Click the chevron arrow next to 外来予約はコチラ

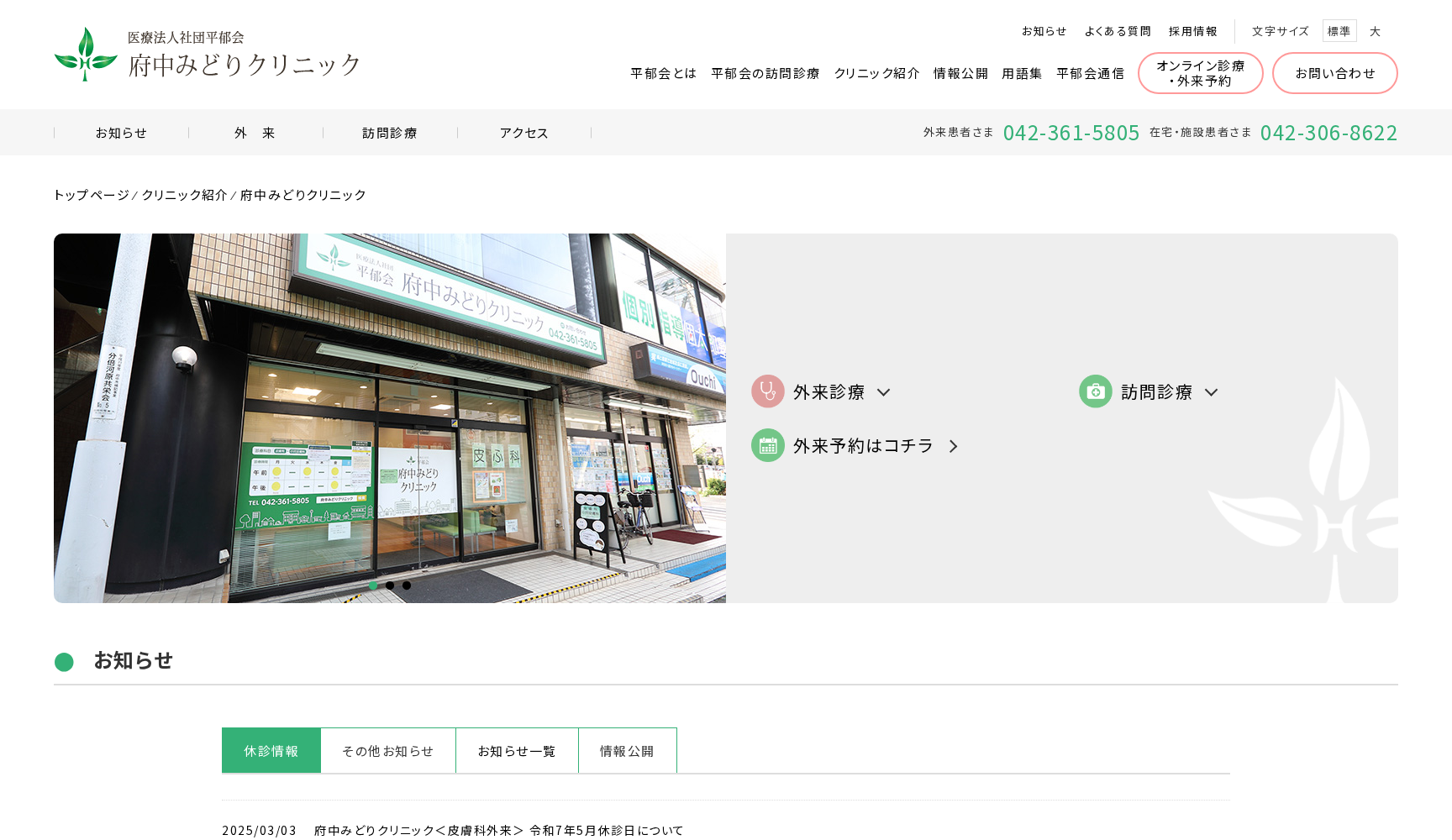tap(954, 446)
